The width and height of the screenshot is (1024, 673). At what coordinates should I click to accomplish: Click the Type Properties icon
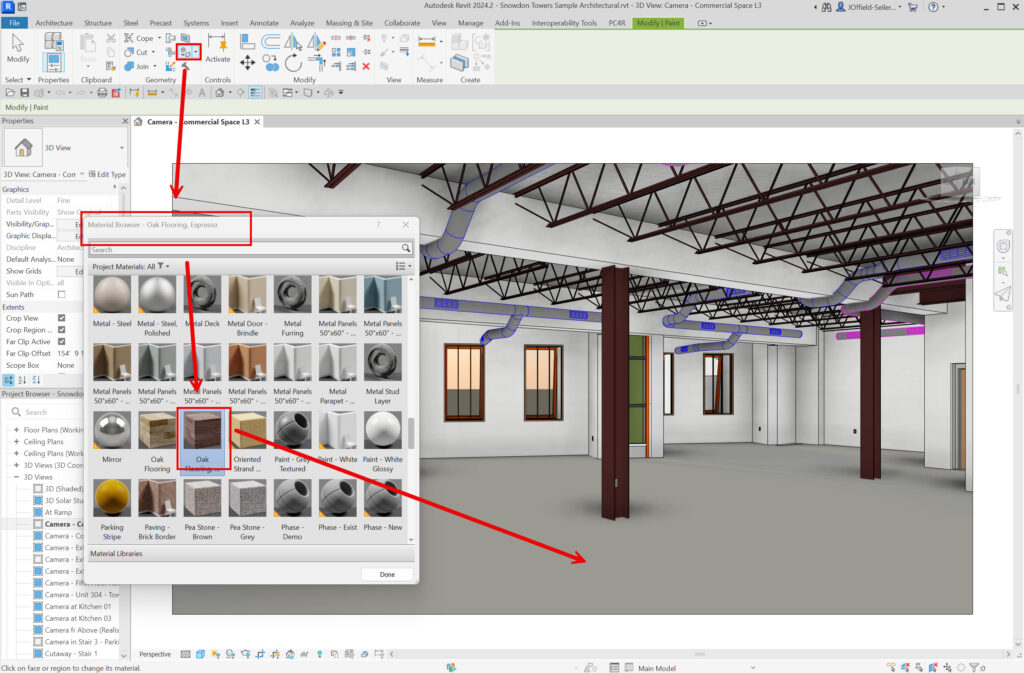pyautogui.click(x=53, y=41)
